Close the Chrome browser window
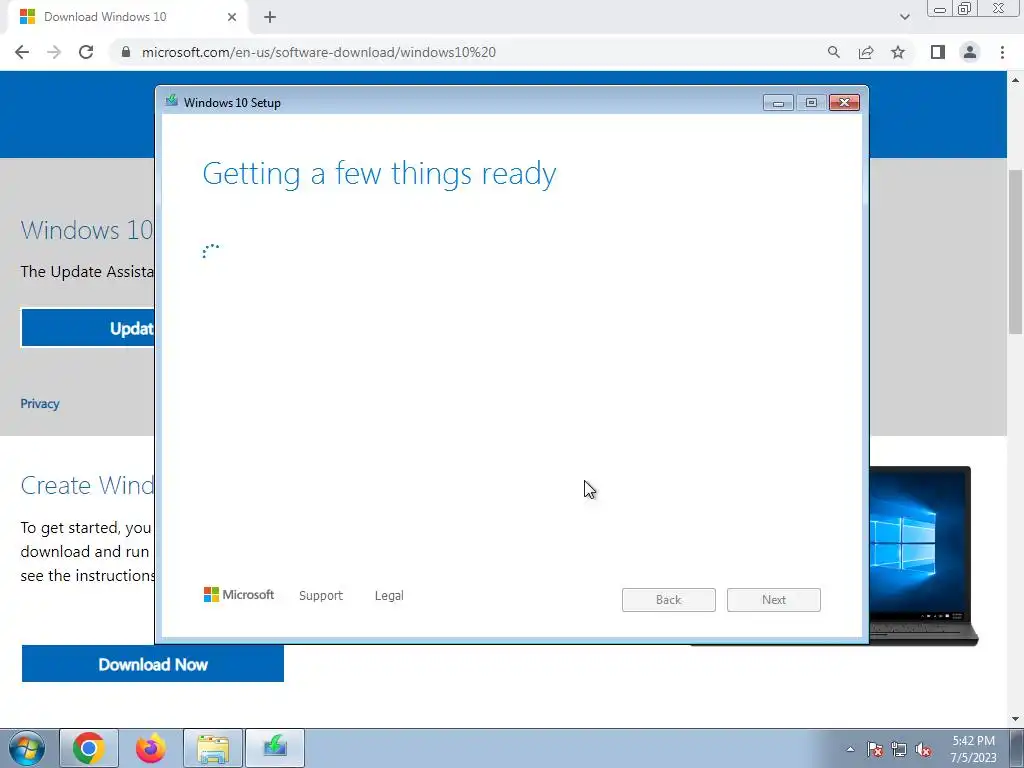This screenshot has height=768, width=1024. [x=999, y=8]
